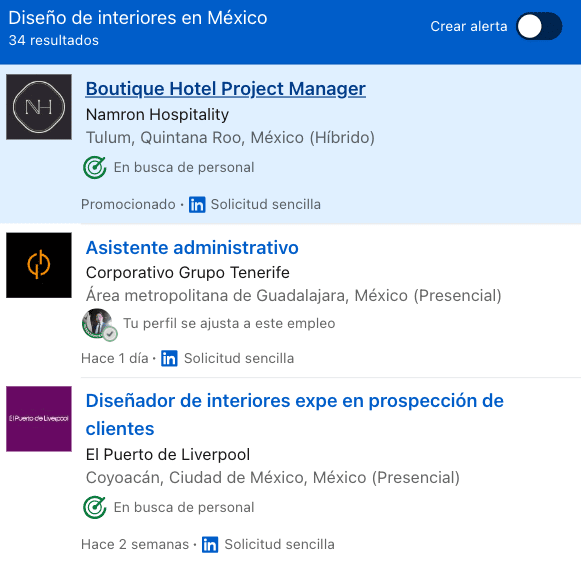The height and width of the screenshot is (561, 581).
Task: Click En busca de personal under Namron Hospitality
Action: (x=184, y=167)
